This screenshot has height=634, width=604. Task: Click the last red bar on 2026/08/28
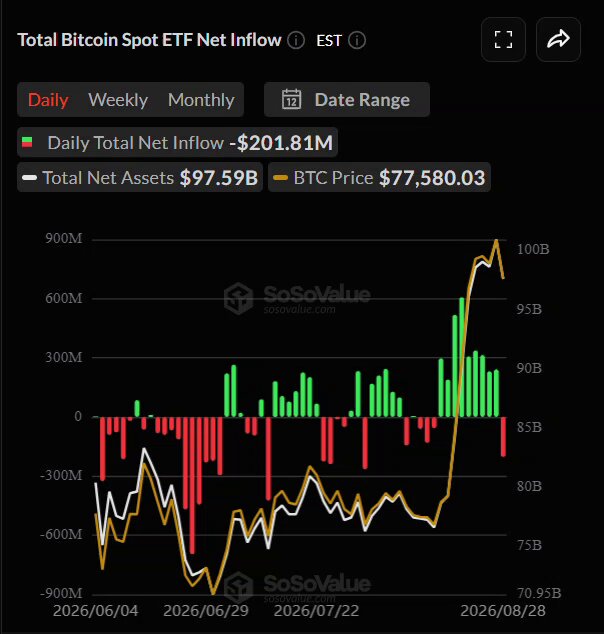503,437
